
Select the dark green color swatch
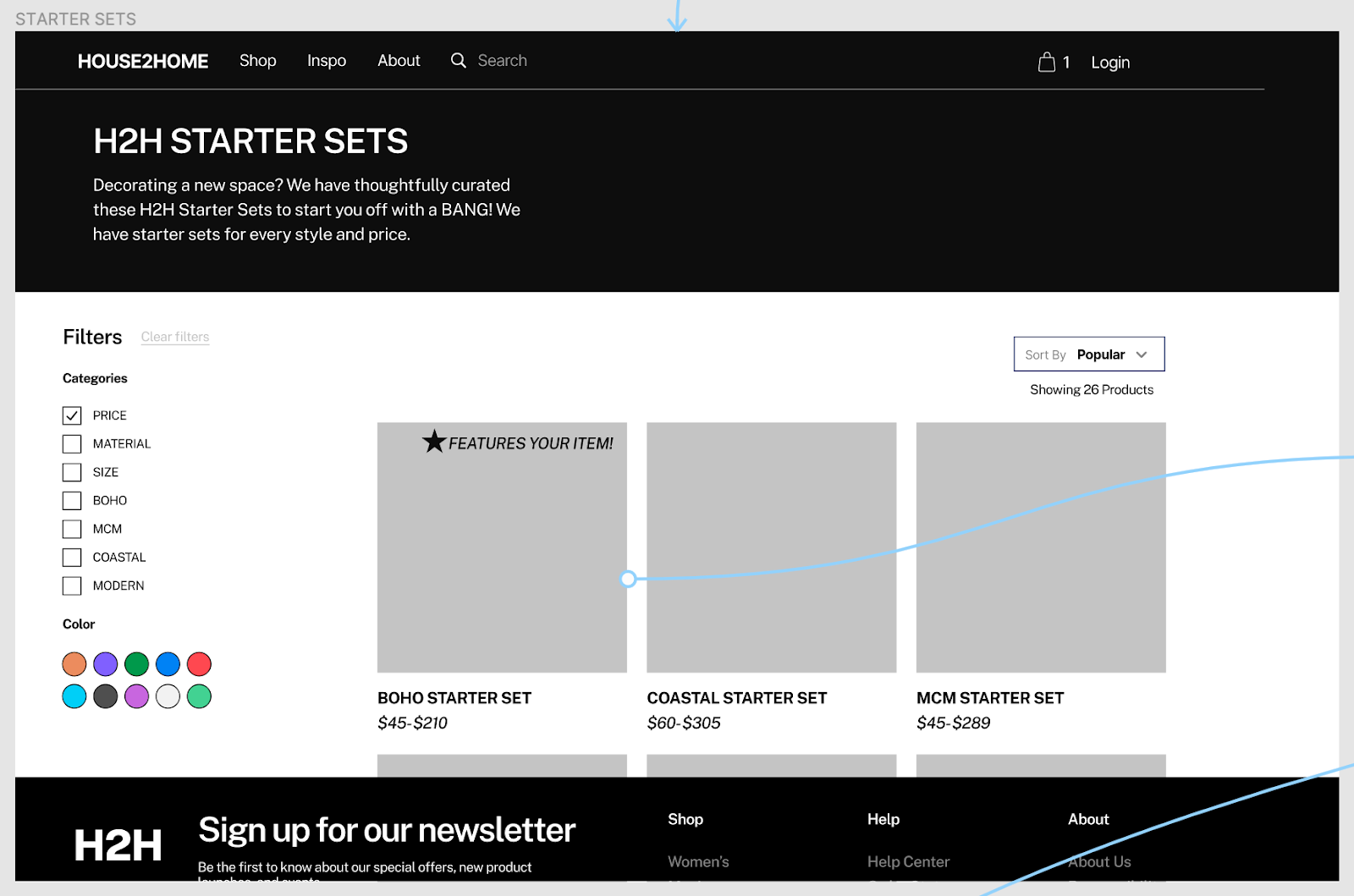137,664
